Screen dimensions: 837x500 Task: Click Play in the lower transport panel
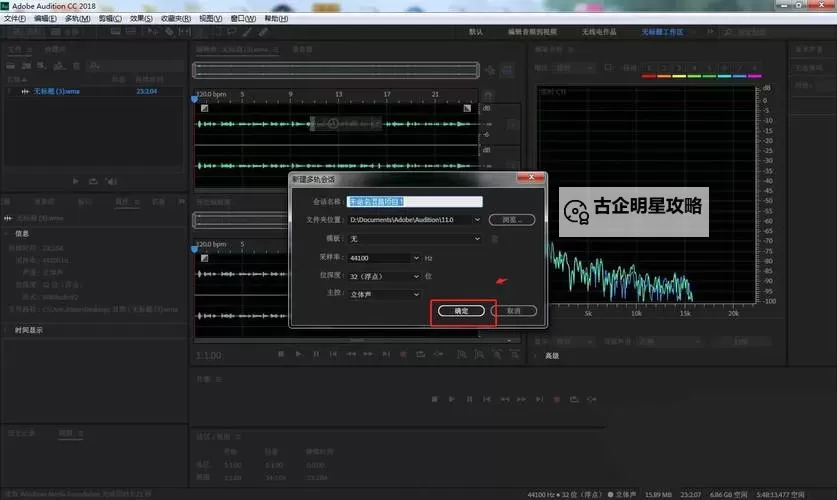(452, 399)
